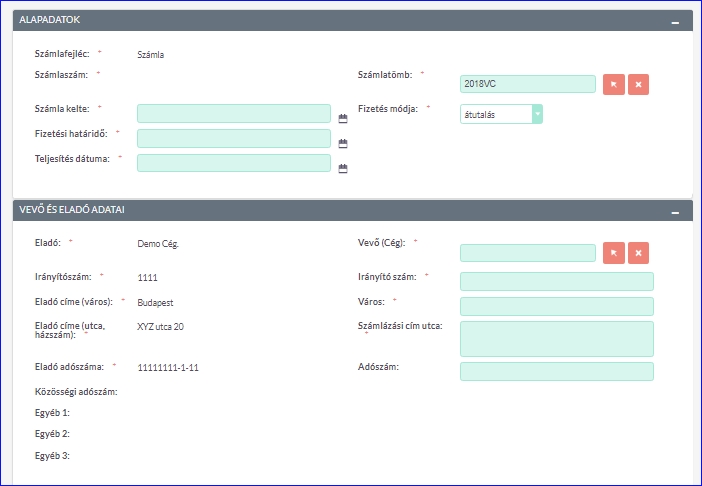
Task: Click the Teljesítés dátuma input field
Action: 233,163
